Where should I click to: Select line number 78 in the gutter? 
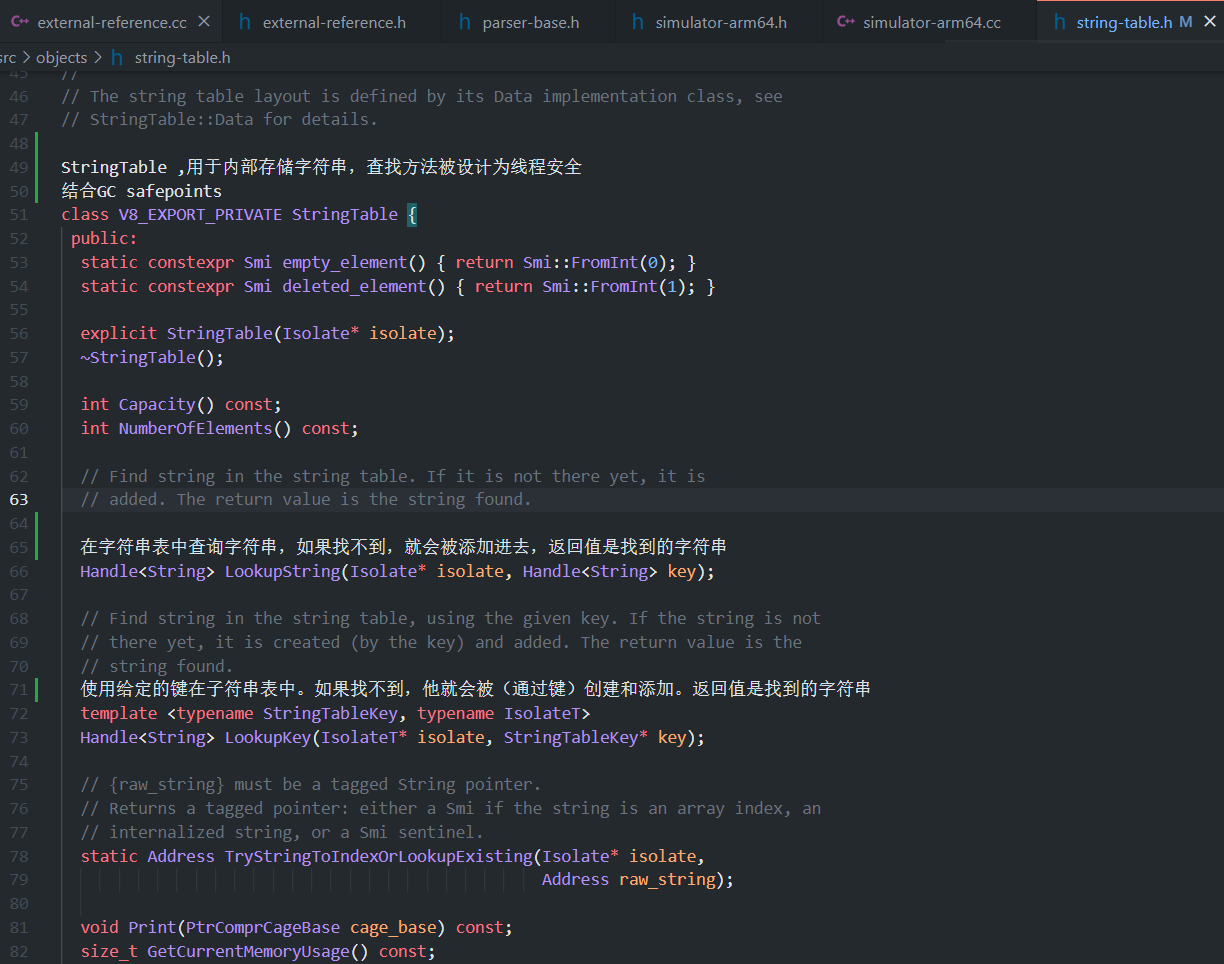point(19,856)
